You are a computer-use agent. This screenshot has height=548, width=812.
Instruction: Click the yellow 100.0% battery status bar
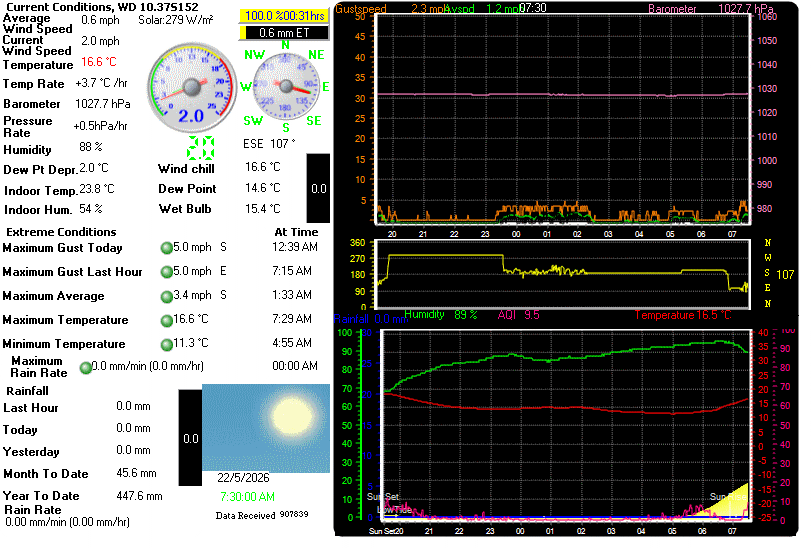(x=284, y=16)
